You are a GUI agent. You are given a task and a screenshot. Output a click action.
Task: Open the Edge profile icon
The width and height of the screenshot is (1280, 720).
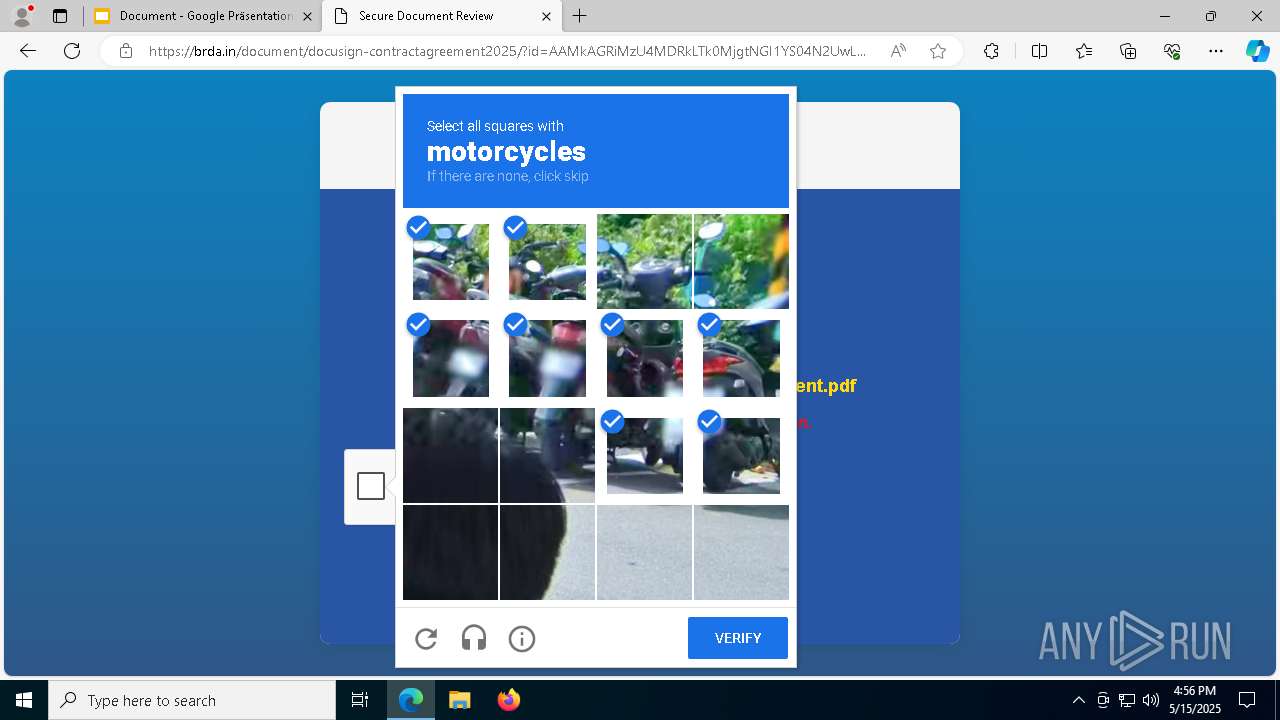pos(22,16)
